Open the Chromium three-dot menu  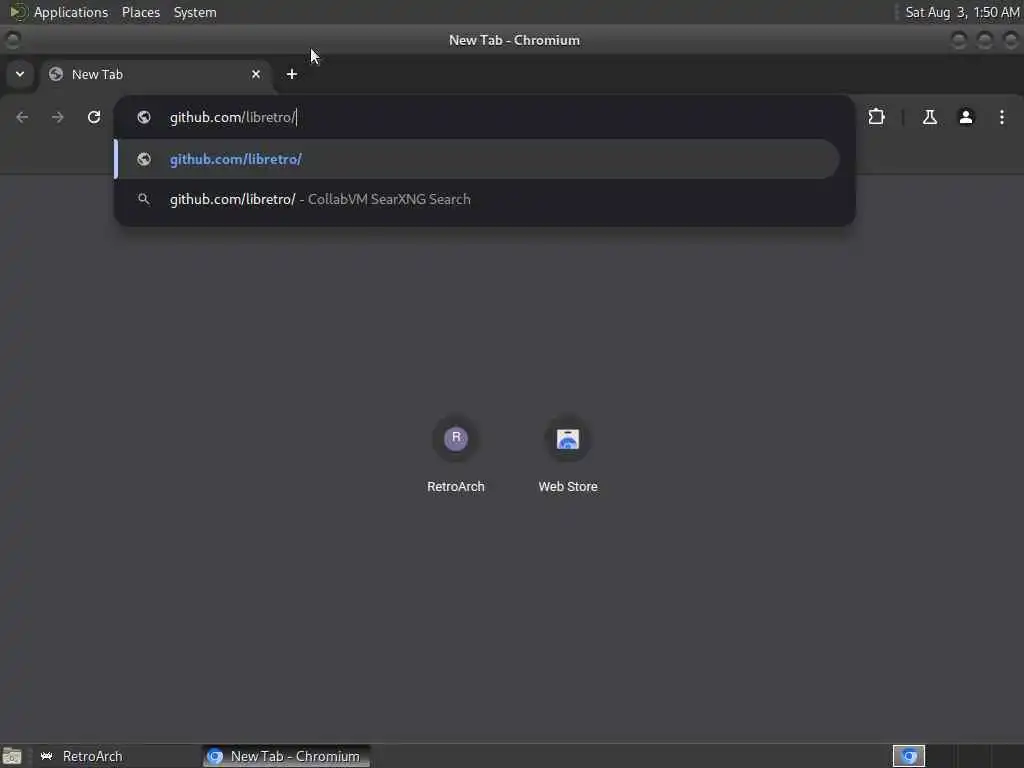tap(1002, 117)
